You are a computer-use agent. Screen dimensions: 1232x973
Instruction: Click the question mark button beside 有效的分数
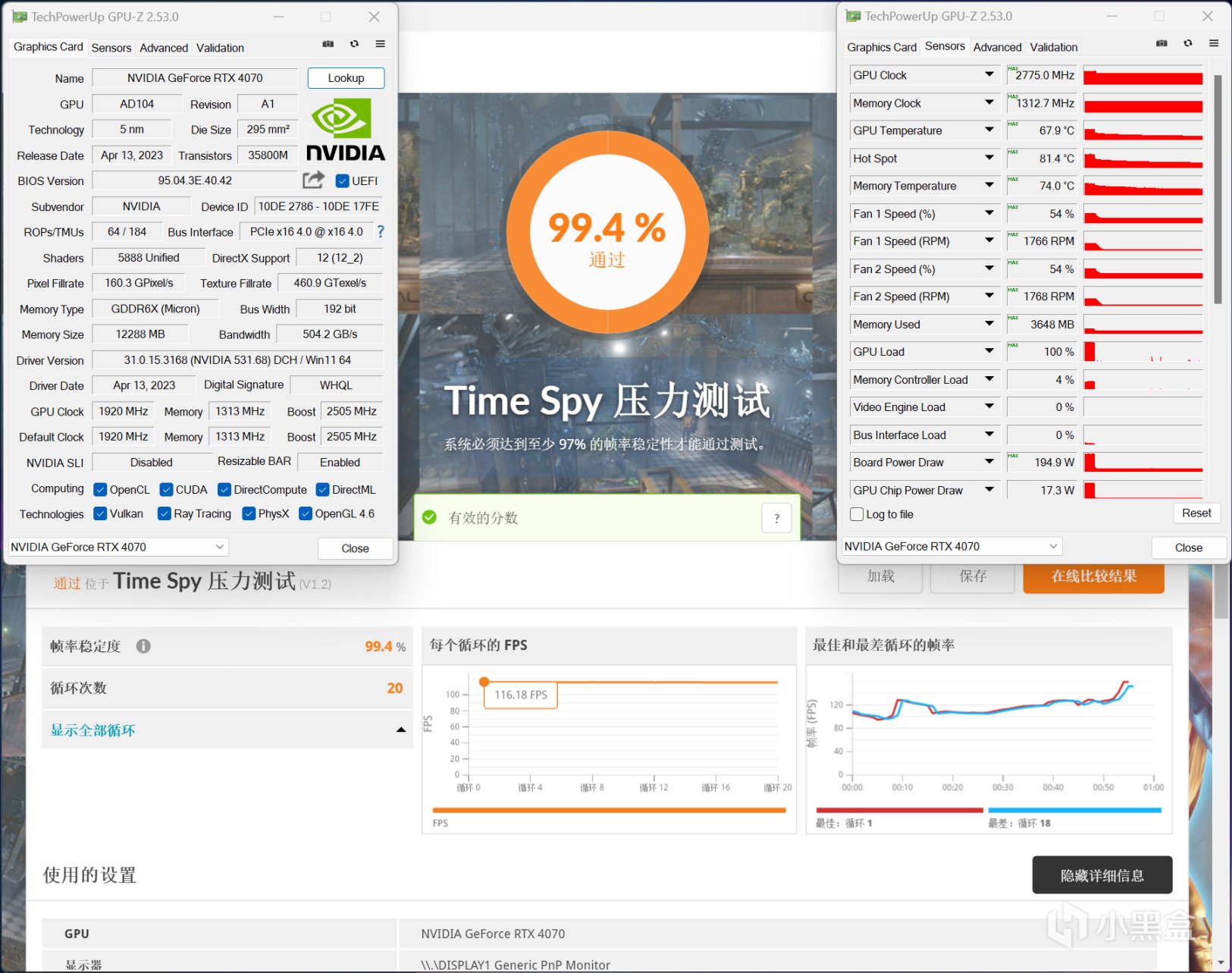[x=776, y=519]
